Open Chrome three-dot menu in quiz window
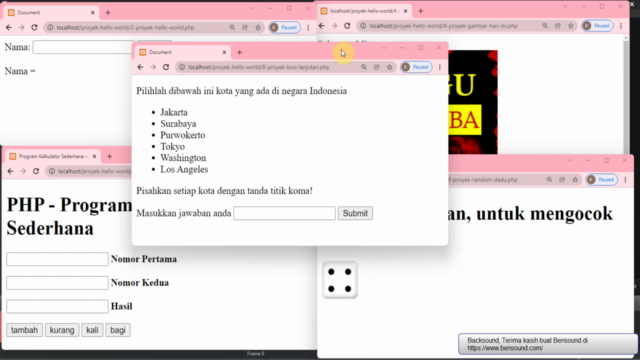640x360 pixels. point(440,67)
